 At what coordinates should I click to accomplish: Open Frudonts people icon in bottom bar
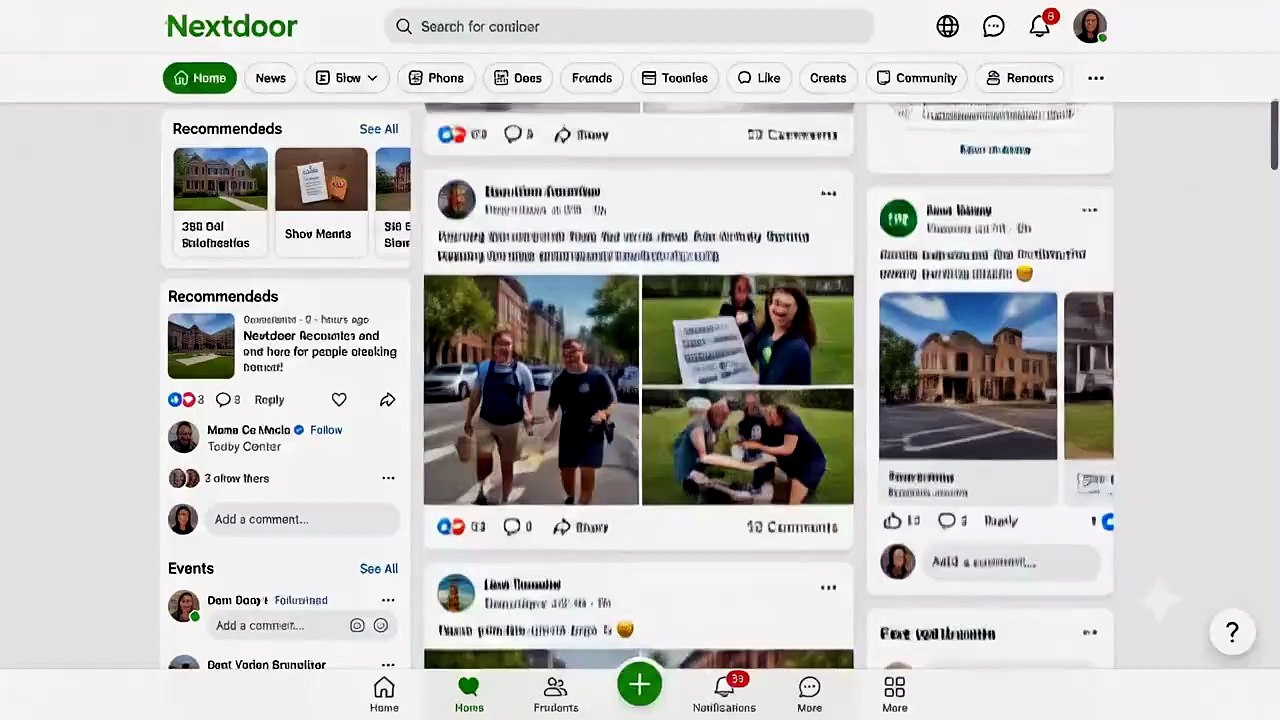tap(556, 694)
